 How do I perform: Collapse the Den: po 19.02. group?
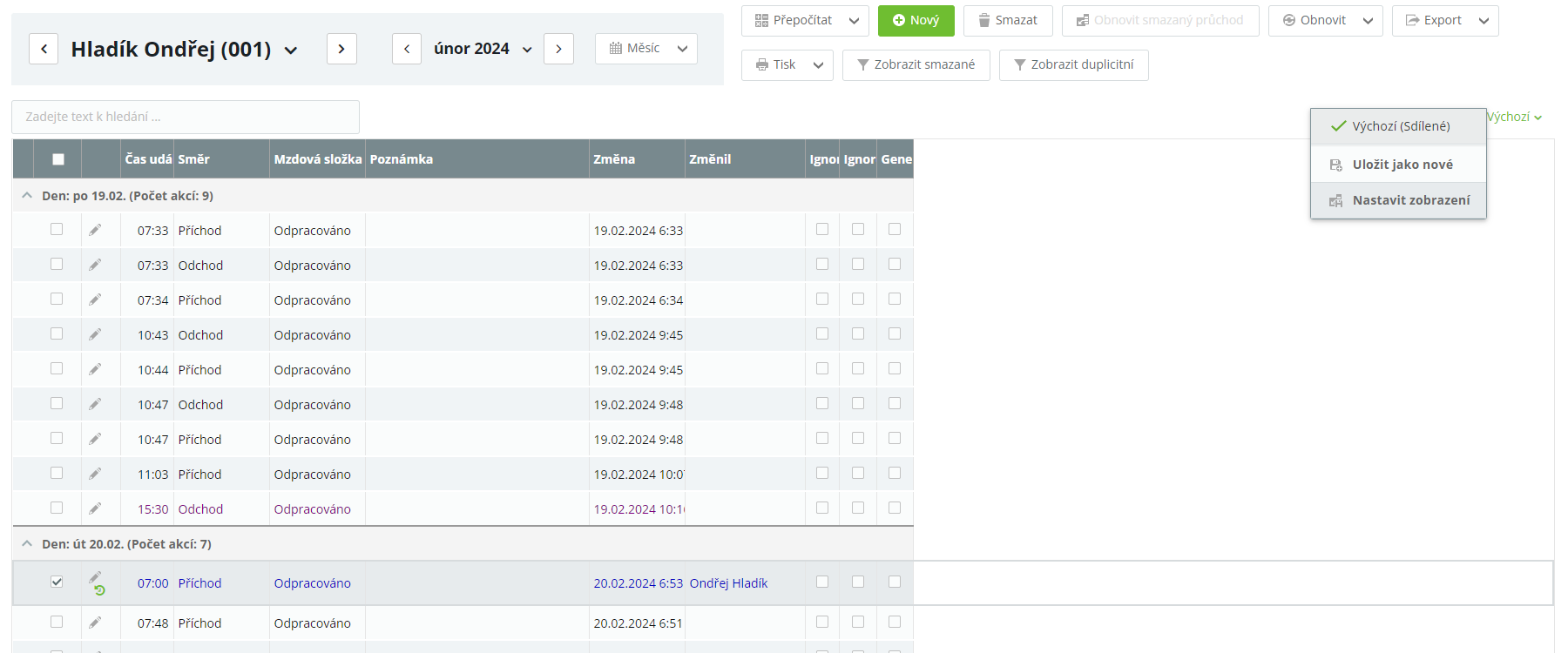(x=27, y=196)
